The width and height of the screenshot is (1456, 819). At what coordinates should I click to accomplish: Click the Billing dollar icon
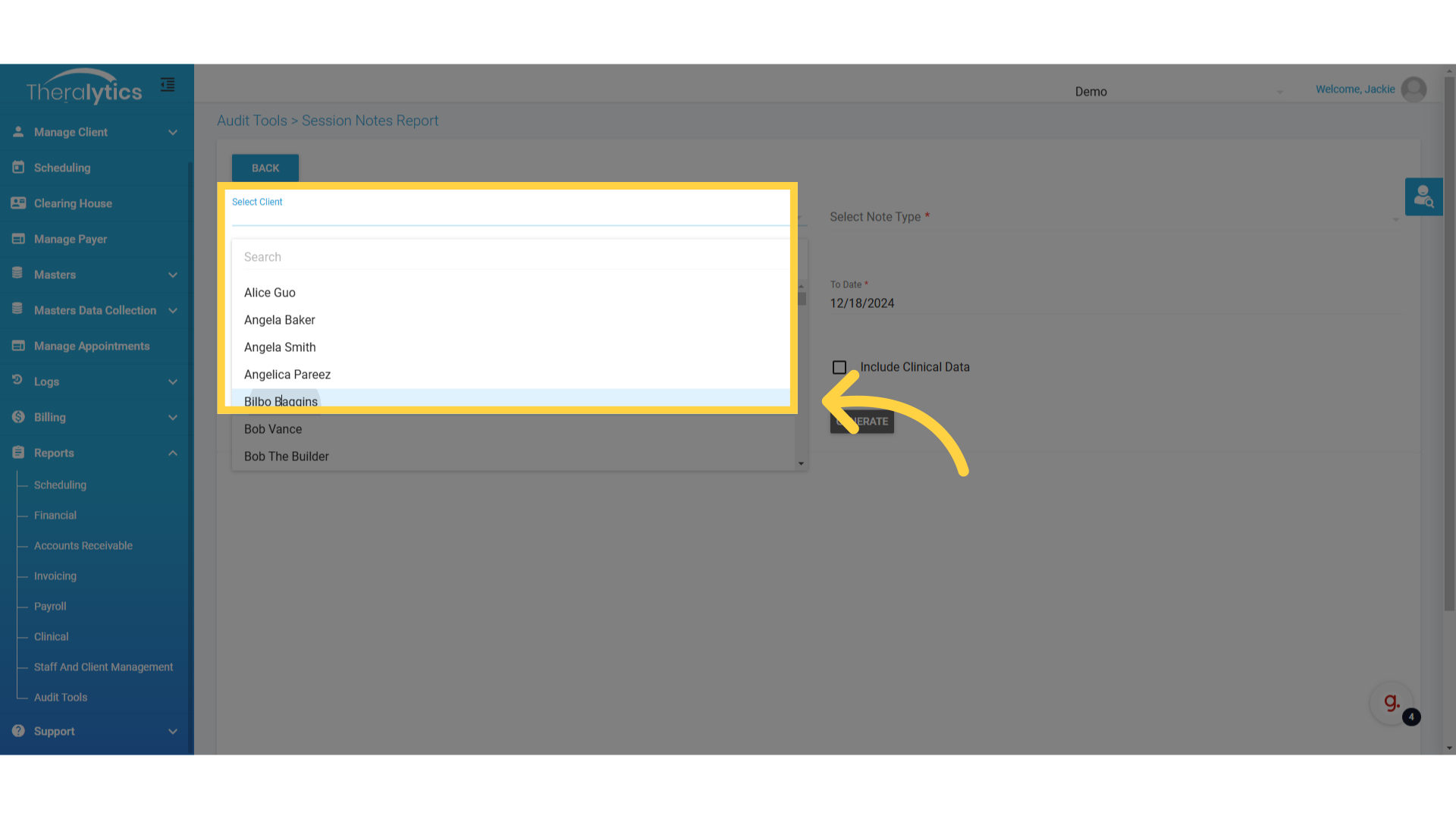(18, 417)
